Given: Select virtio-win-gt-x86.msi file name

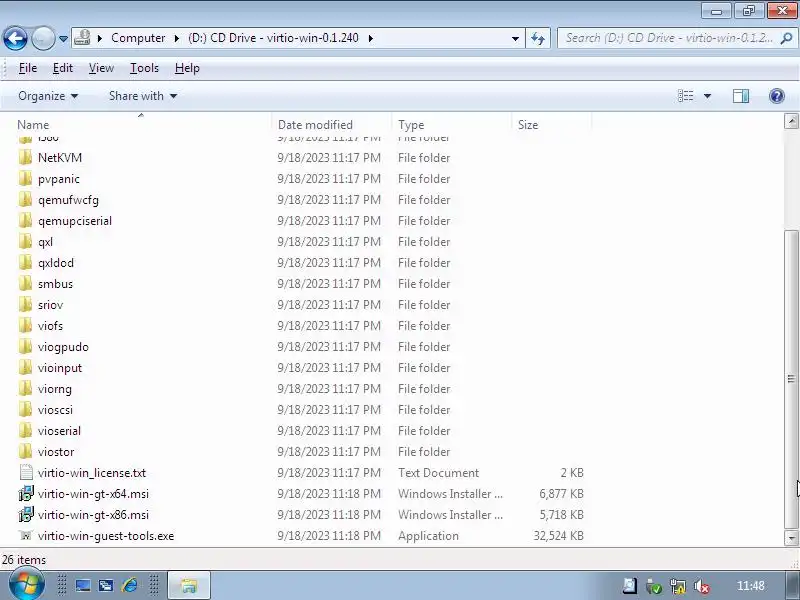Looking at the screenshot, I should [x=93, y=515].
